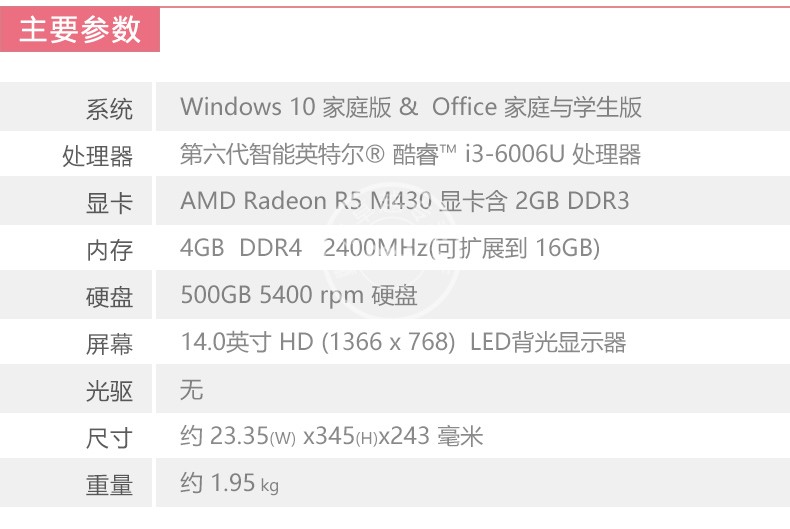790x529 pixels.
Task: Select the 光驱 row label
Action: coord(109,391)
